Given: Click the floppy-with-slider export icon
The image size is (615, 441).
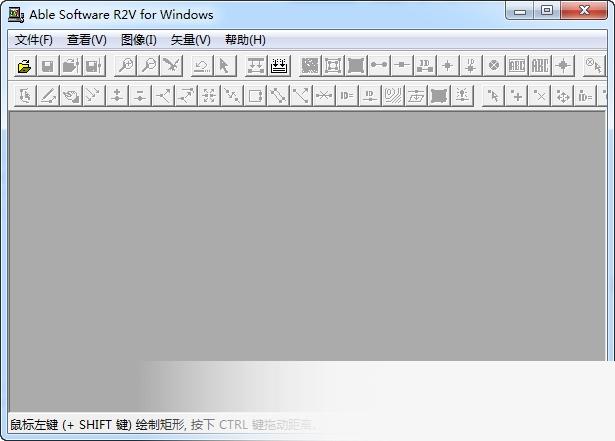Looking at the screenshot, I should (94, 66).
